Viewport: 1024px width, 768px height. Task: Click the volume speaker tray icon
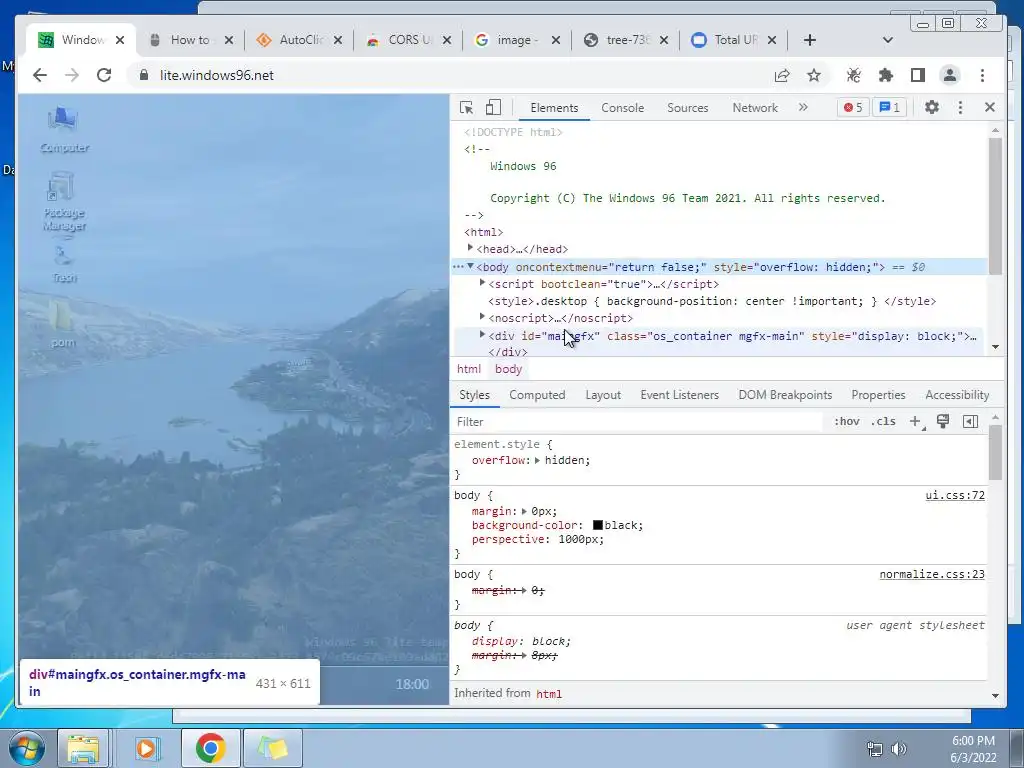click(x=899, y=748)
